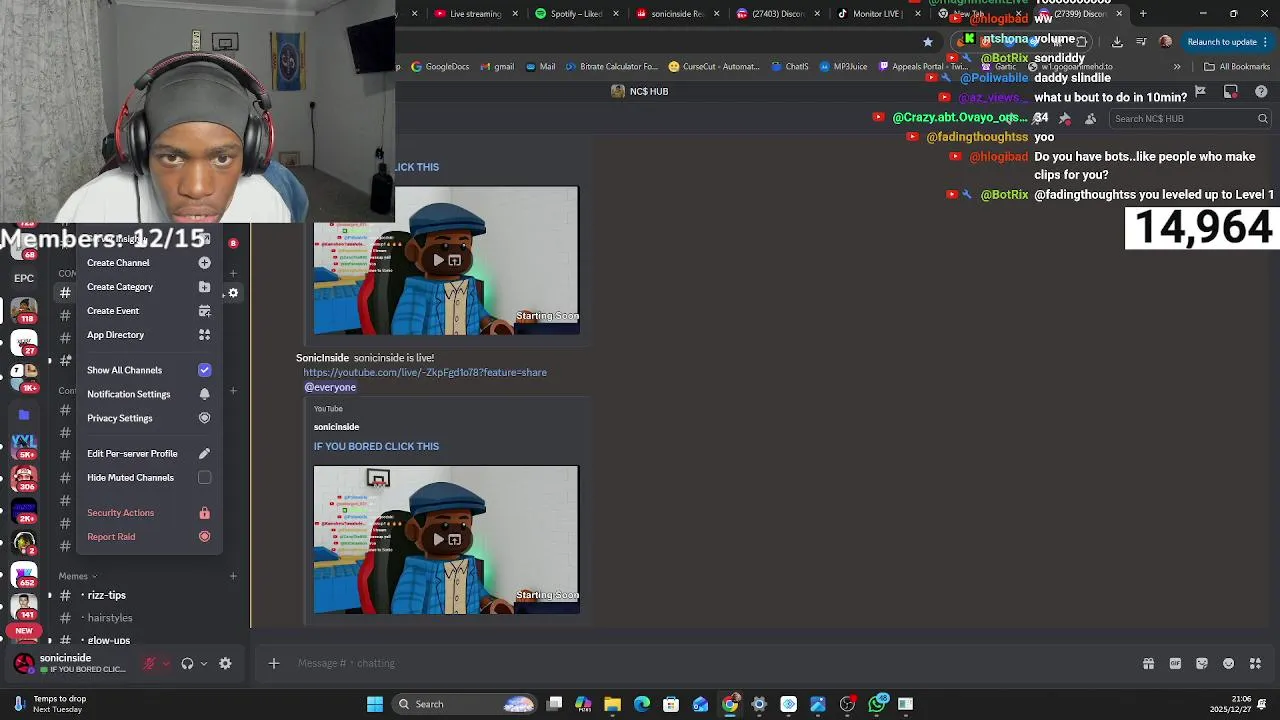Screen dimensions: 1280x720
Task: Open the GoogleDocs bookmark
Action: click(440, 67)
